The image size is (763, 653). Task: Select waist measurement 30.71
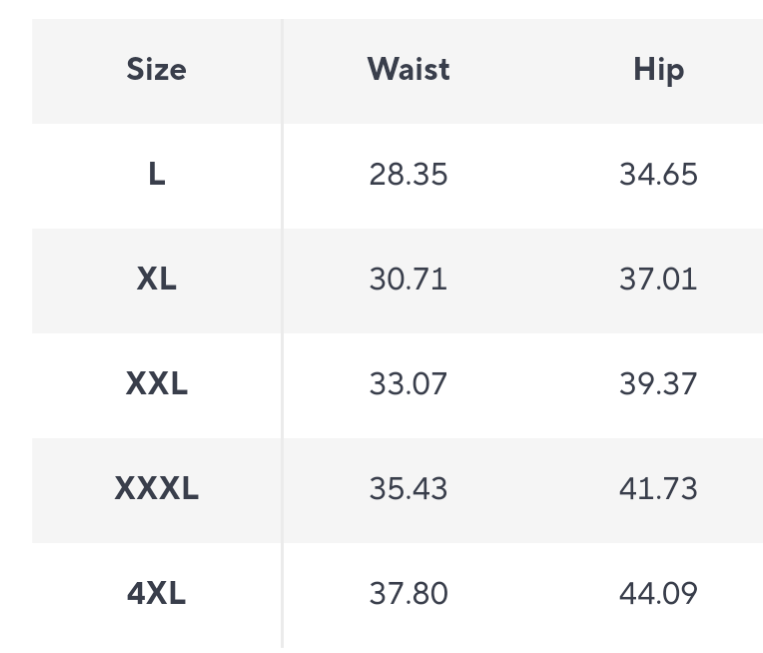pyautogui.click(x=408, y=280)
